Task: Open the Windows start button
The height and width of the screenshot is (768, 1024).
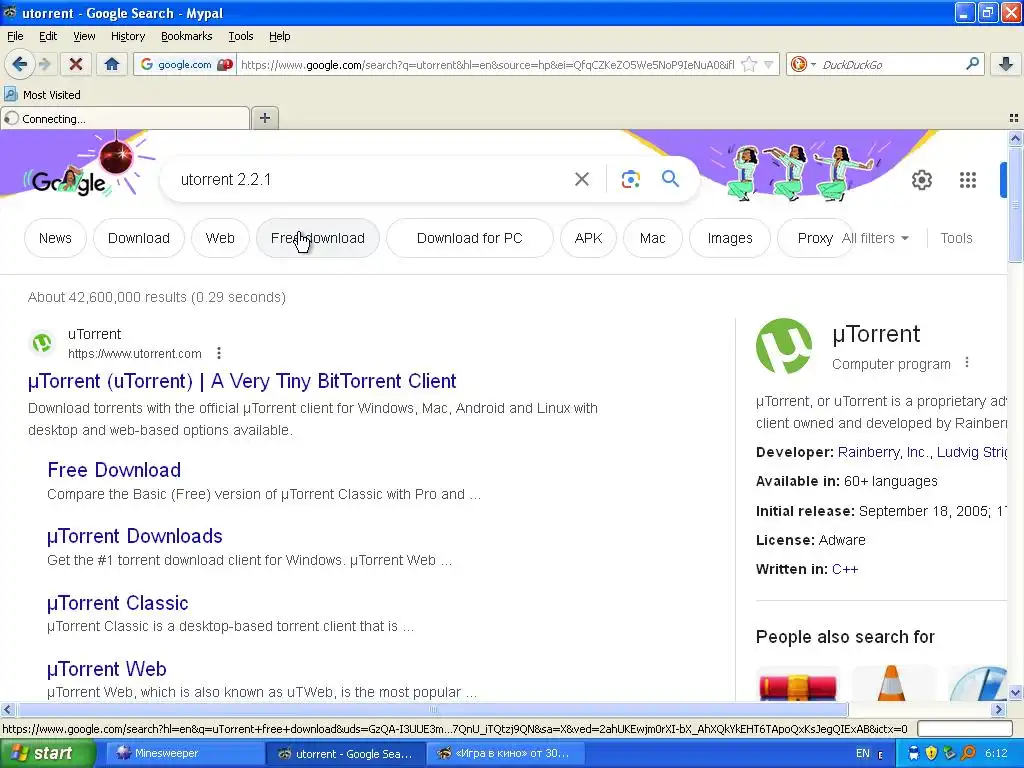Action: tap(46, 753)
